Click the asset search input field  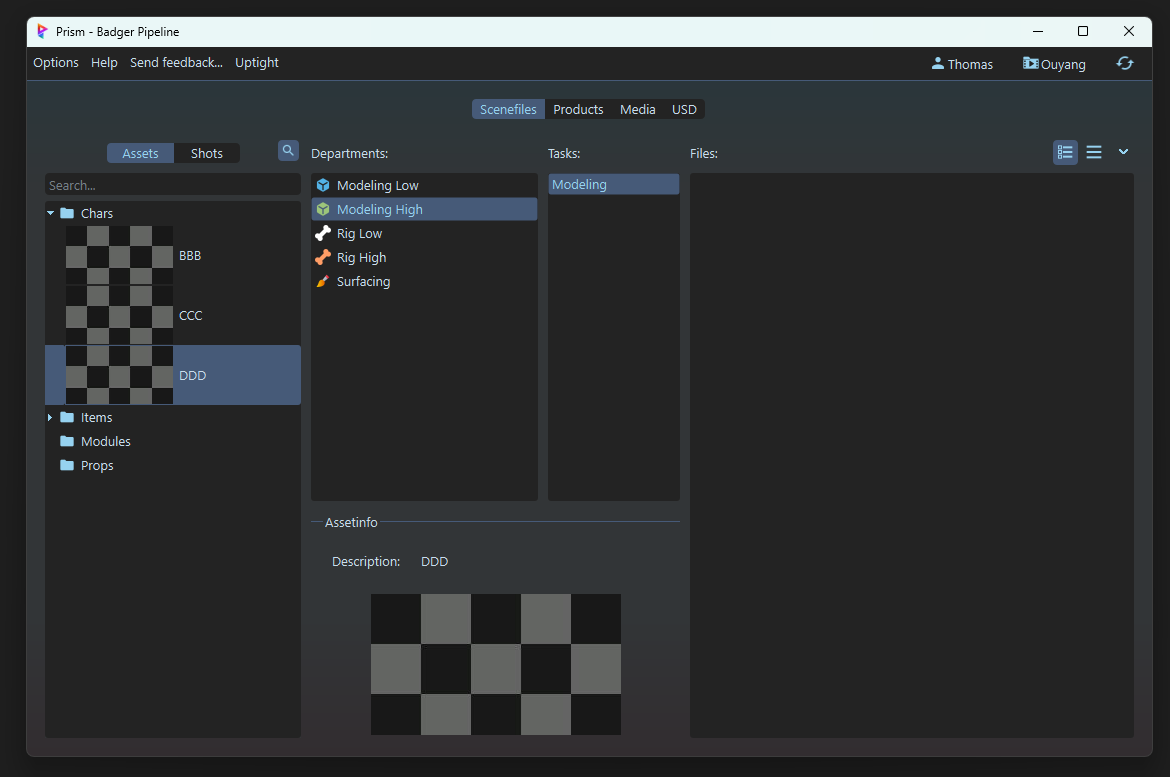tap(172, 185)
